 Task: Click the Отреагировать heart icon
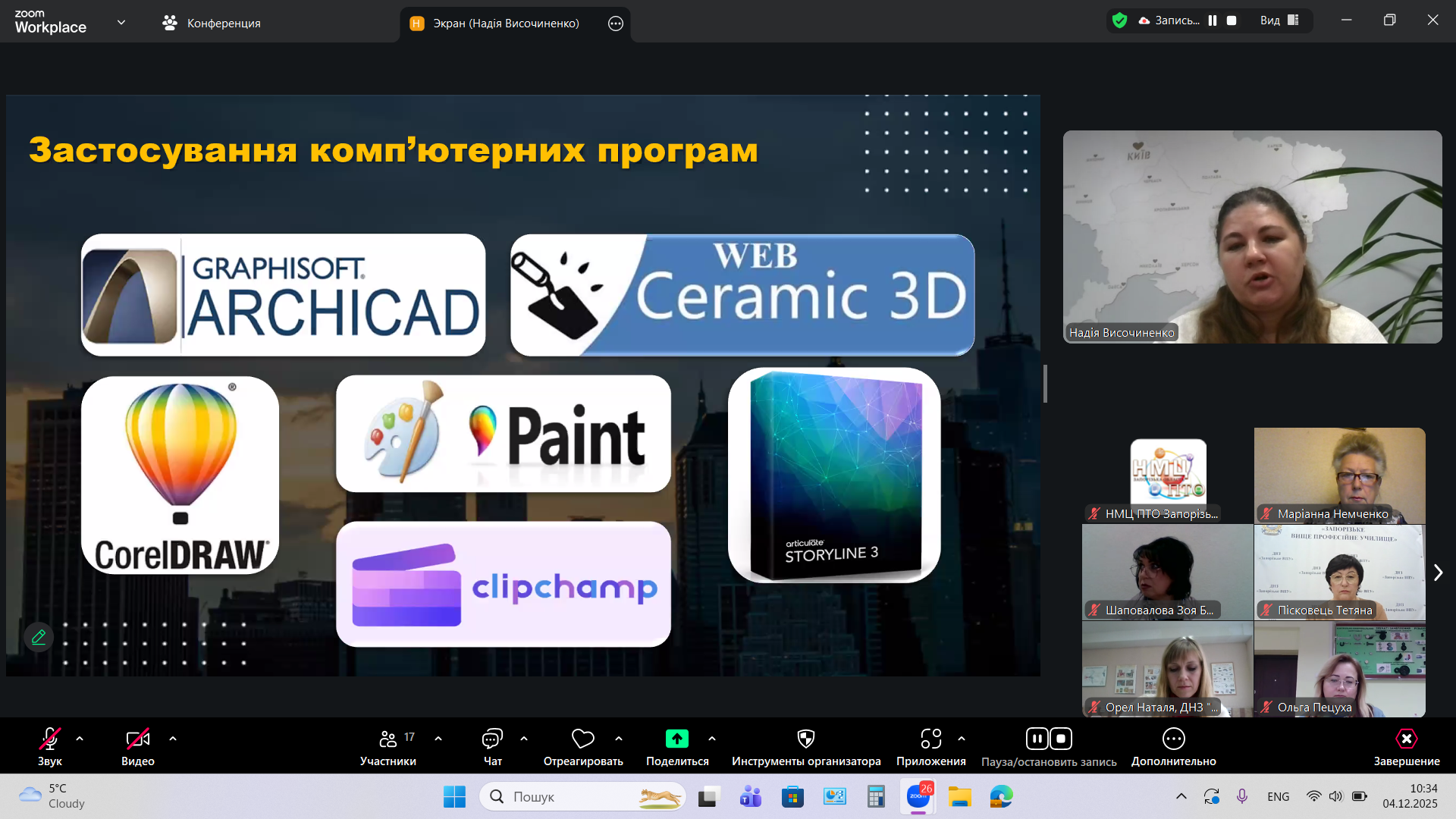(582, 739)
